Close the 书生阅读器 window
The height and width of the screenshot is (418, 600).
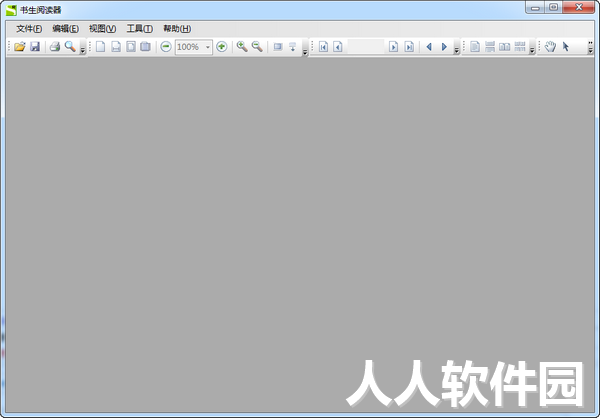pyautogui.click(x=579, y=7)
